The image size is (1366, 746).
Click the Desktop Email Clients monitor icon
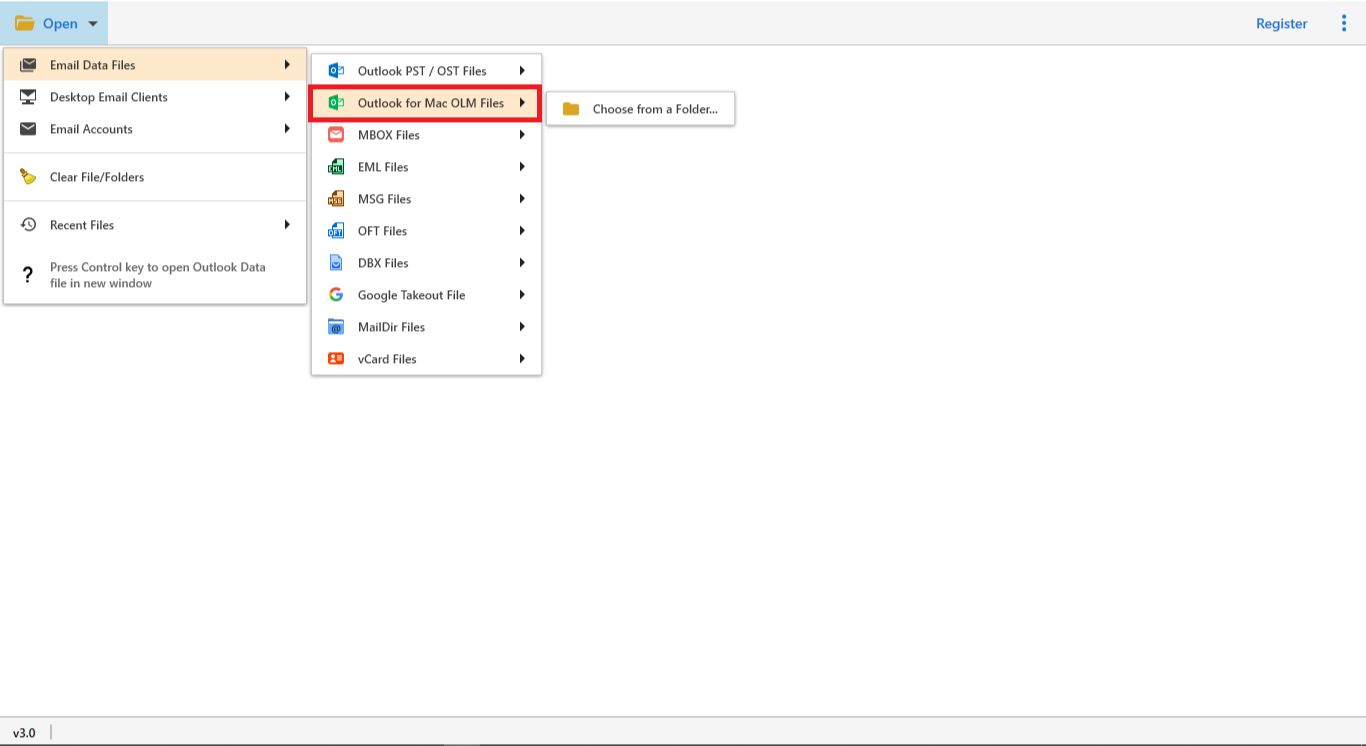pyautogui.click(x=29, y=97)
